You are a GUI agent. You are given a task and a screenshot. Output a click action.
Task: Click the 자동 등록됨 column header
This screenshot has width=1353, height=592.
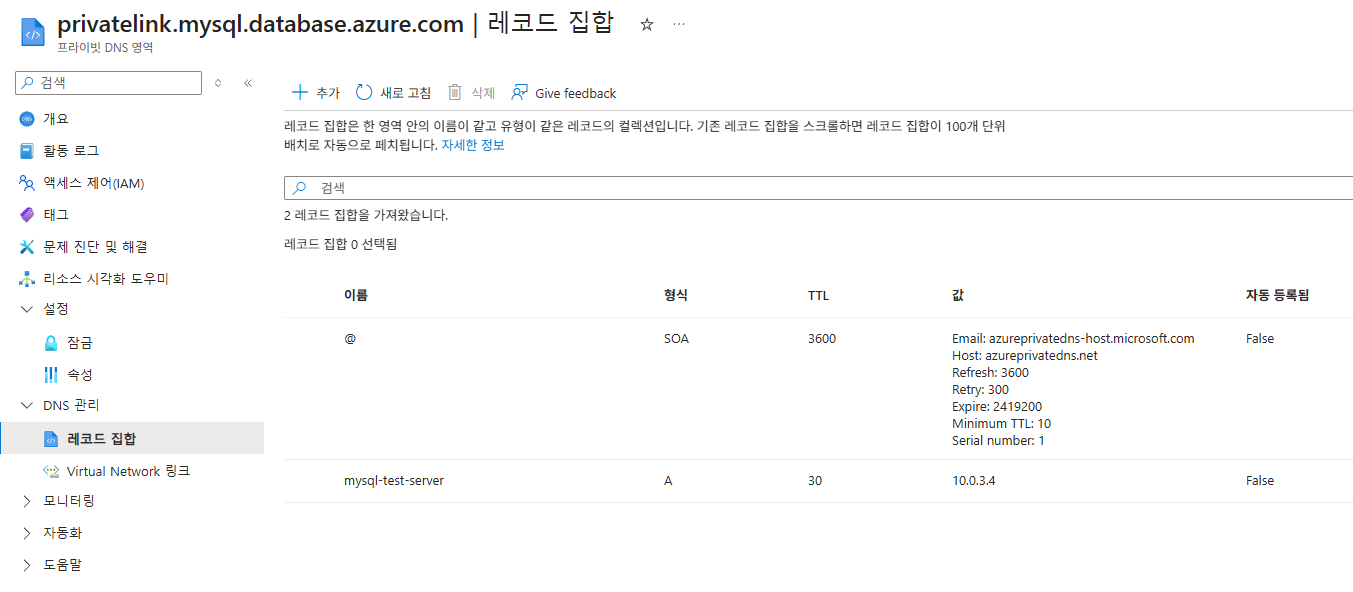(1277, 295)
